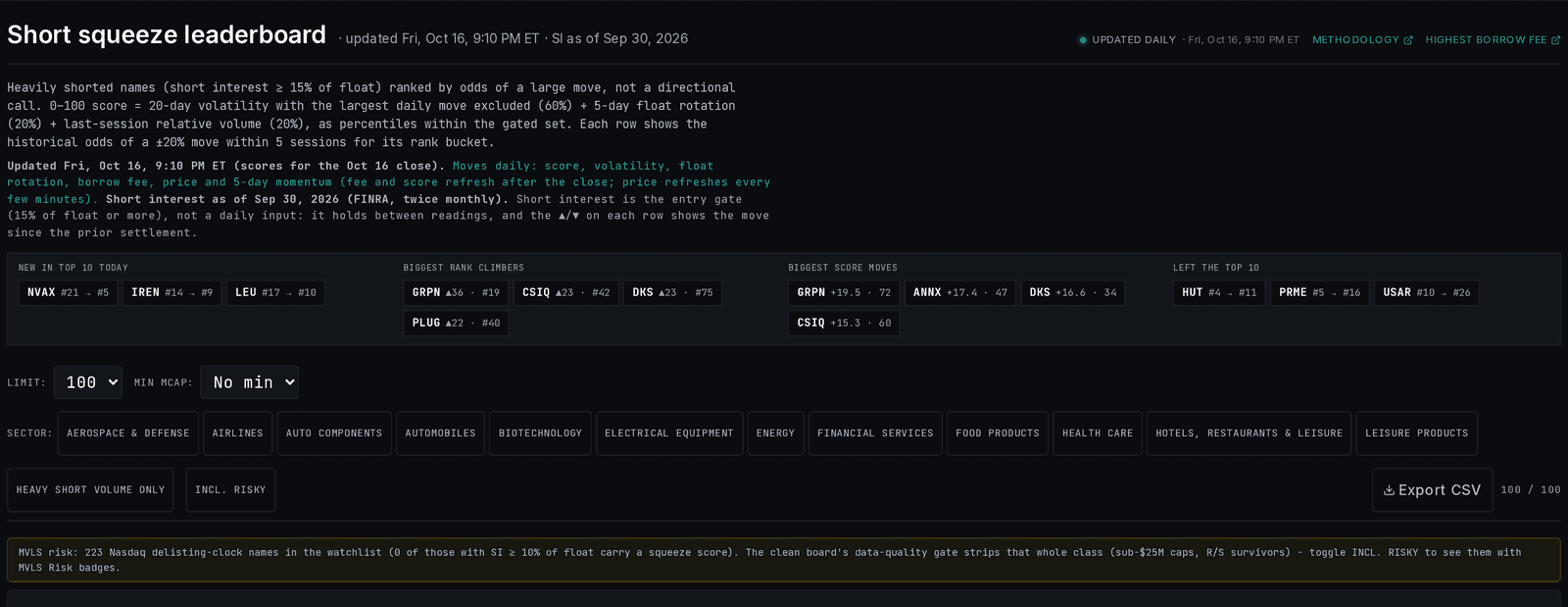The image size is (1568, 607).
Task: Open DKS chip in Biggest Rank Climbers
Action: point(673,293)
